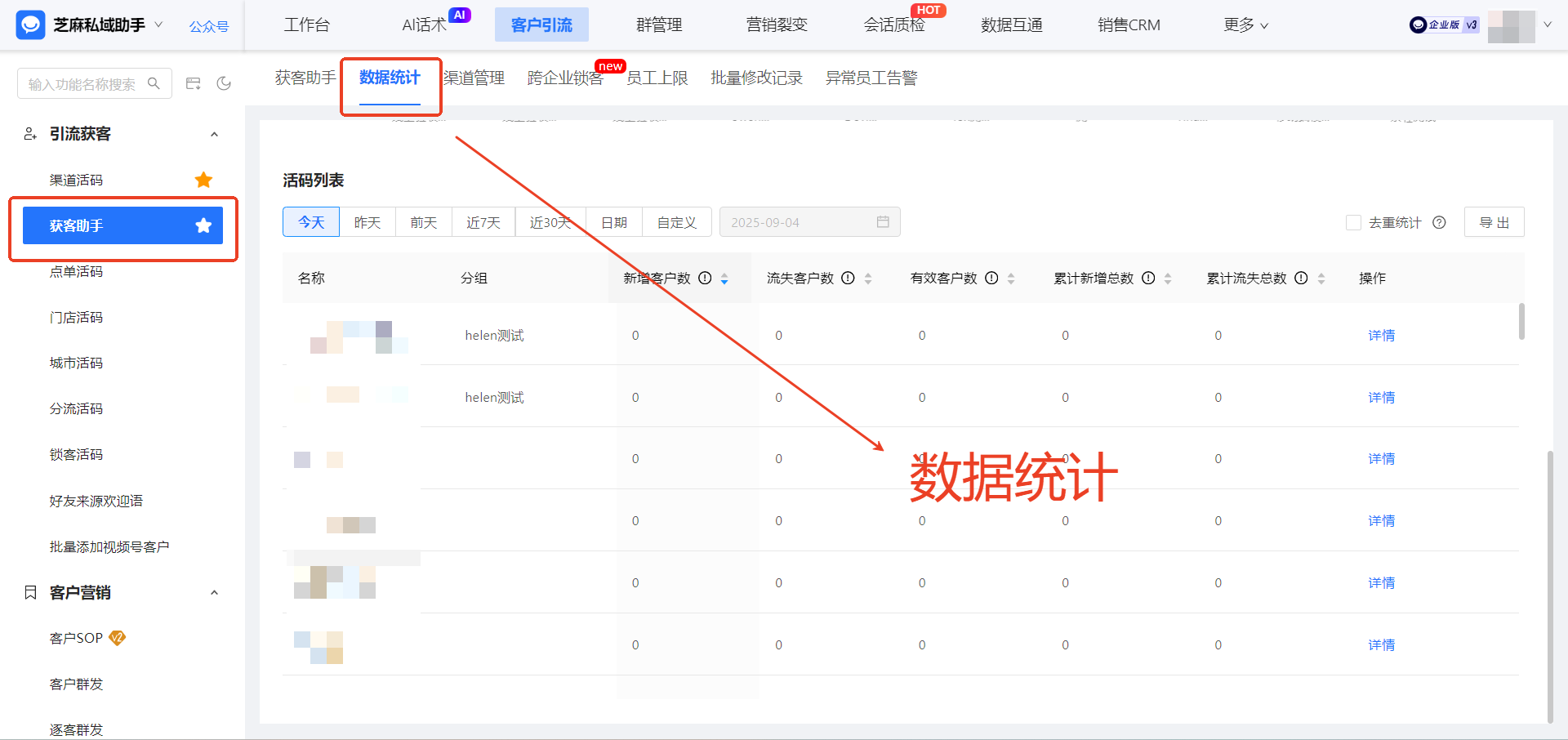Open the AI话术 top menu
This screenshot has width=1568, height=740.
[x=425, y=25]
